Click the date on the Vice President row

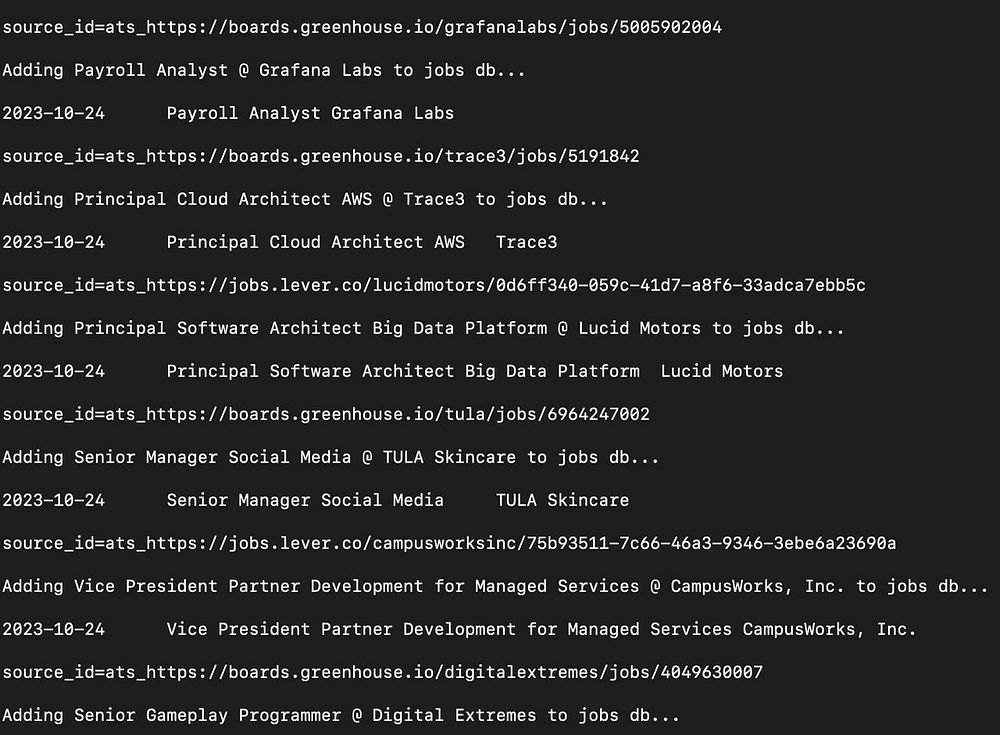pos(54,628)
